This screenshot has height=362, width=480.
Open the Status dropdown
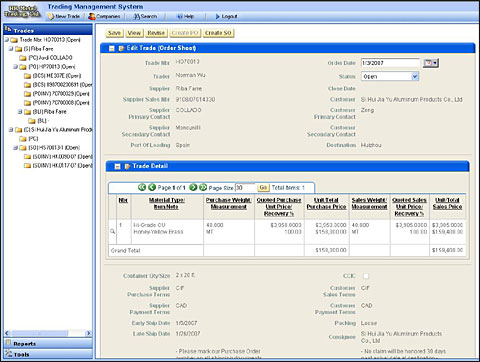[390, 76]
